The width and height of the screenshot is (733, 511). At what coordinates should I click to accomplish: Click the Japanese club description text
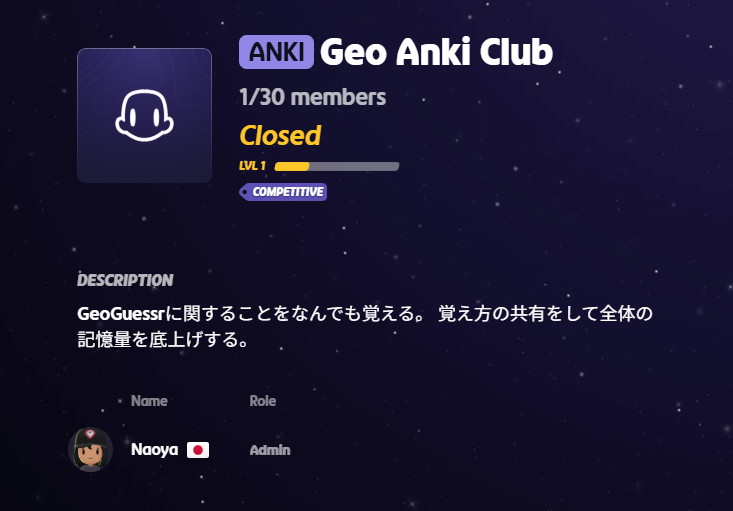point(365,326)
